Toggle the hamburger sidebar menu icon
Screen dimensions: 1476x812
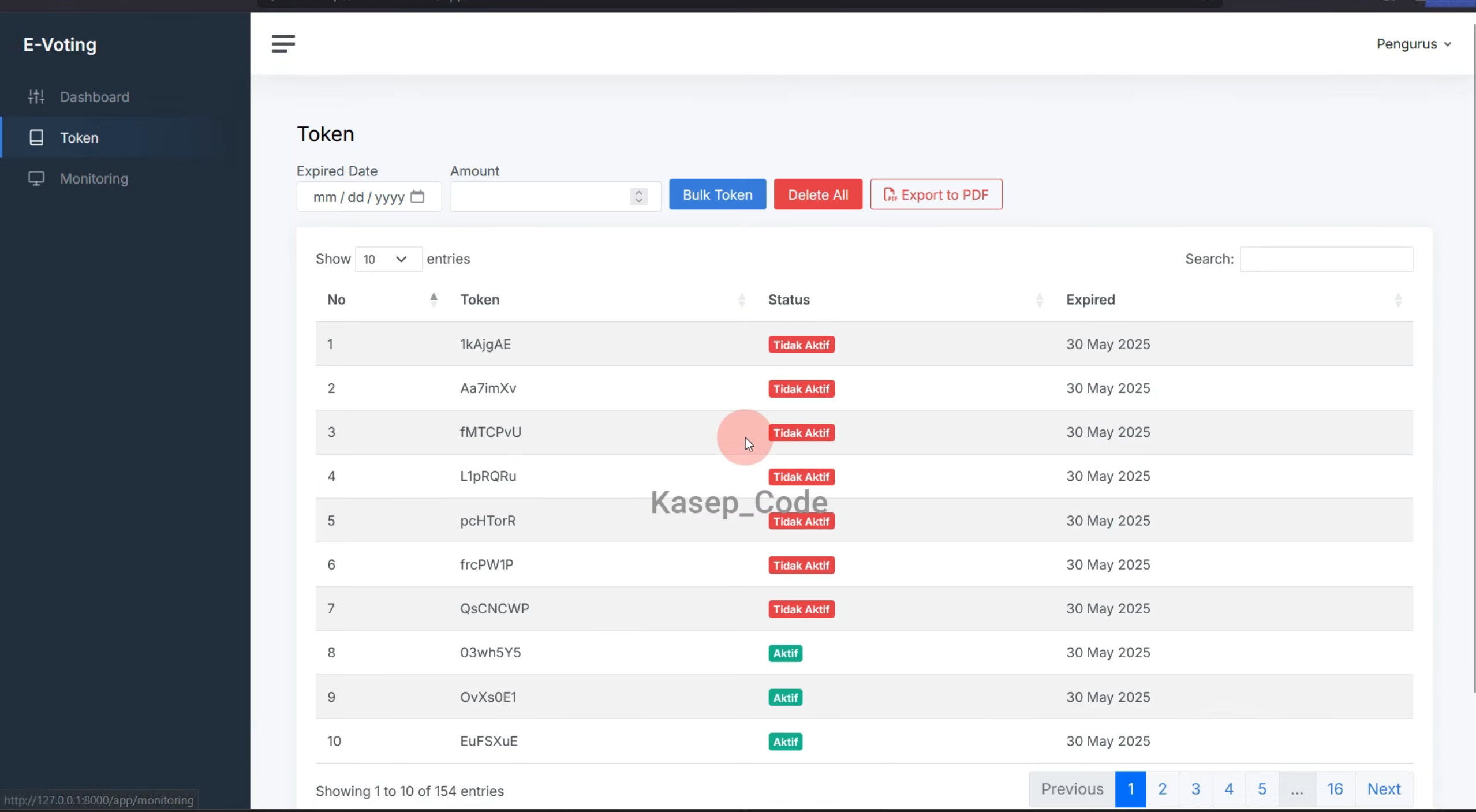283,43
